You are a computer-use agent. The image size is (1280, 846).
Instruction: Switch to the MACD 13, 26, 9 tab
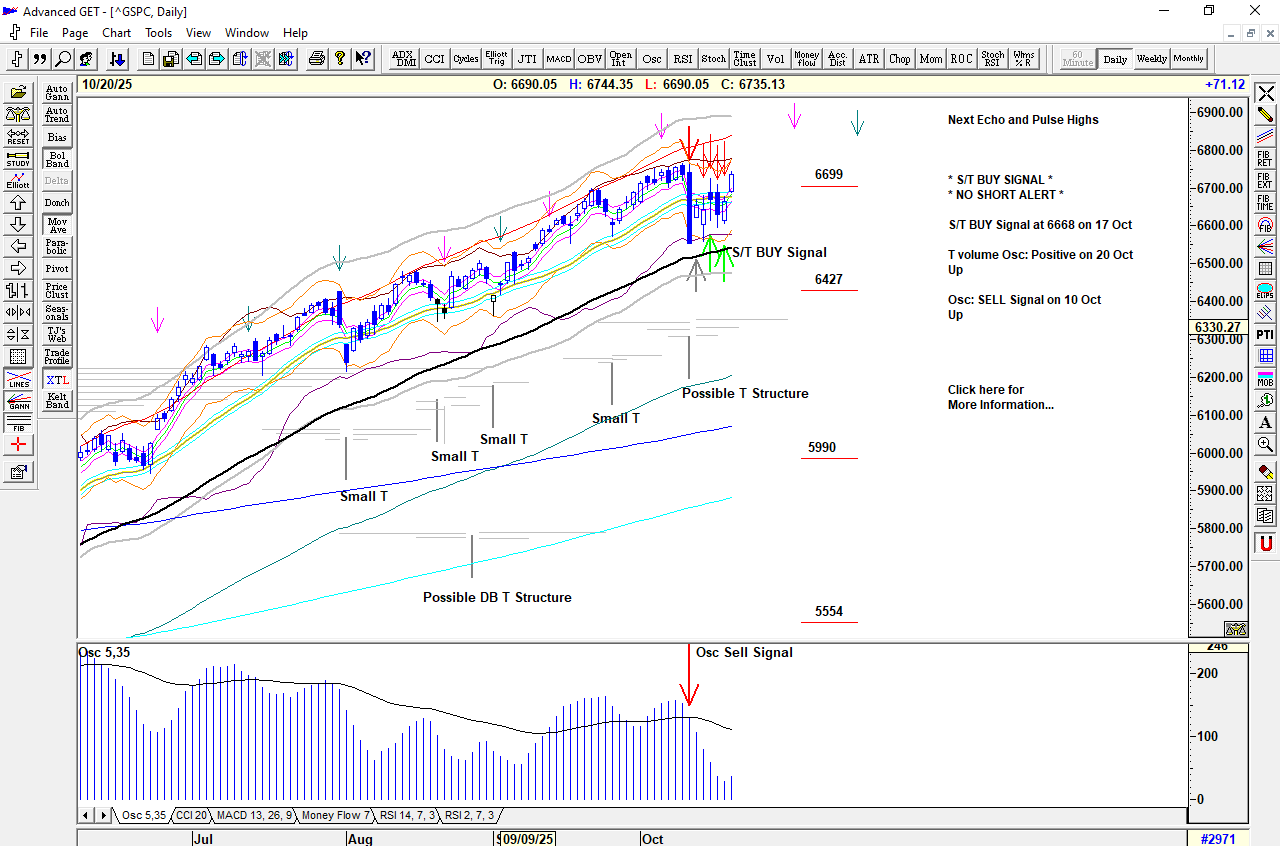254,816
